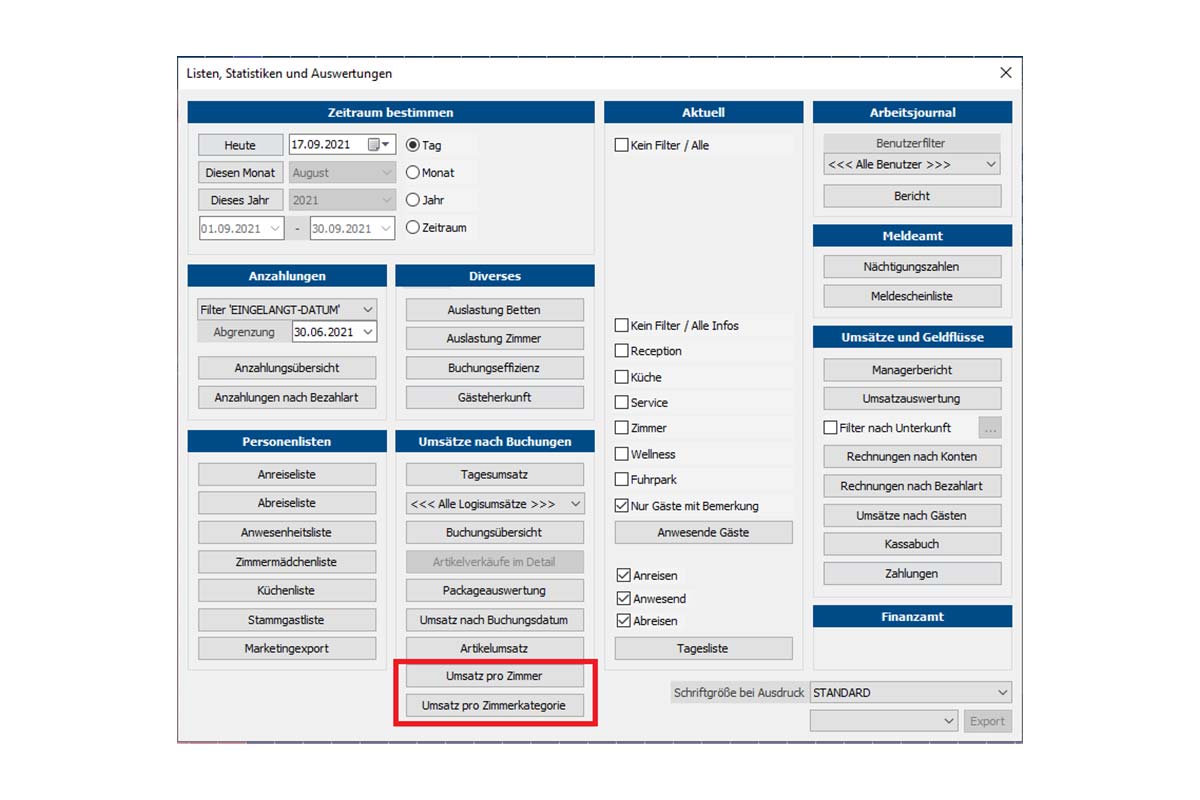
Task: Select the Zeitraum radio option
Action: click(413, 228)
